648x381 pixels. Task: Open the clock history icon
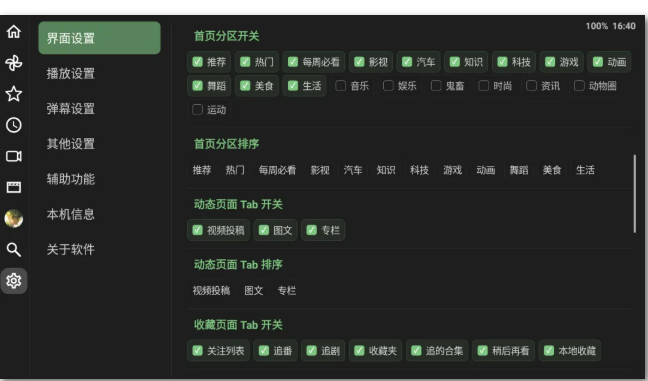(x=14, y=125)
